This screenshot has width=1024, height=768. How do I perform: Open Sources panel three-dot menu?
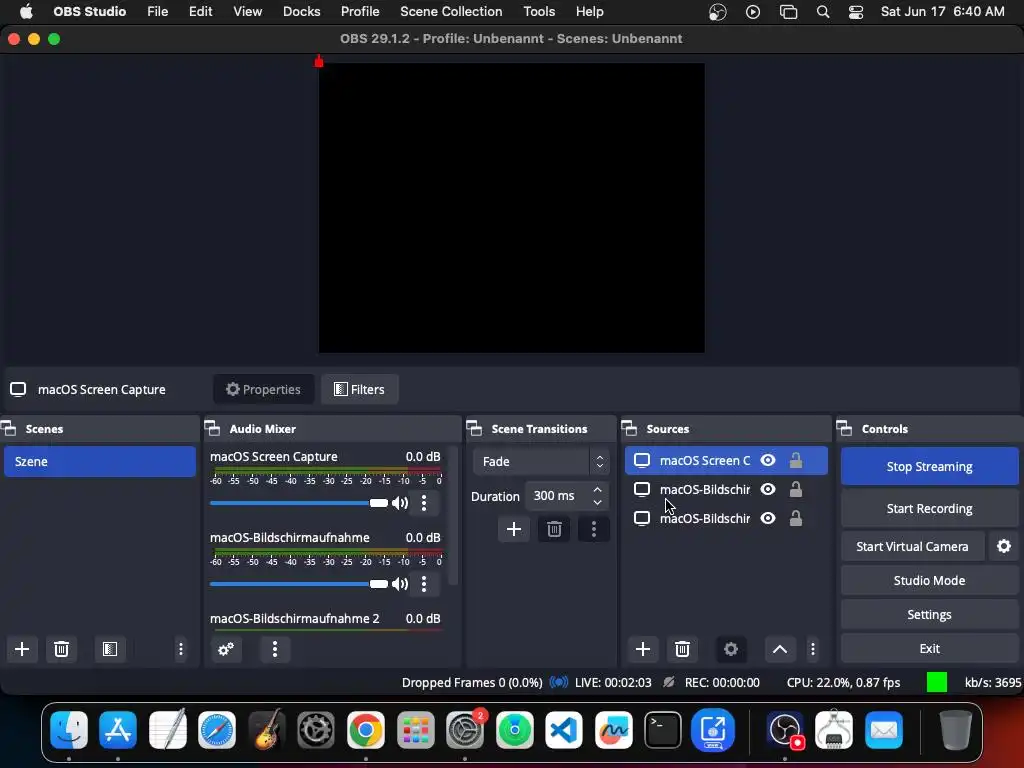[812, 649]
